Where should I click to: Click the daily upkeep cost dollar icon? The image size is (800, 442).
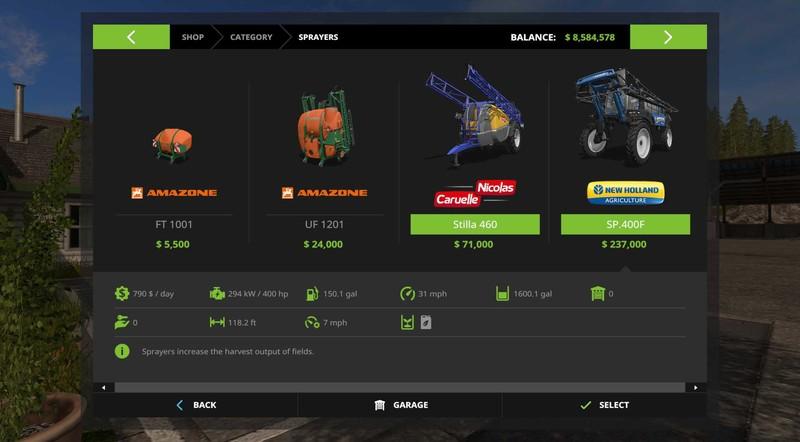coord(121,293)
